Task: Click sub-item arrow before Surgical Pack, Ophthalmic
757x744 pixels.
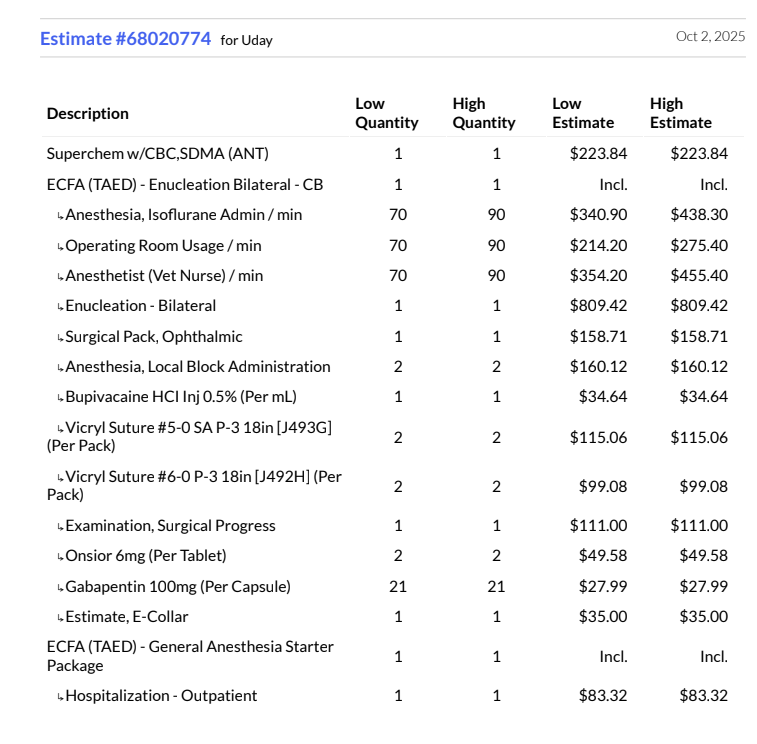Action: pyautogui.click(x=60, y=338)
